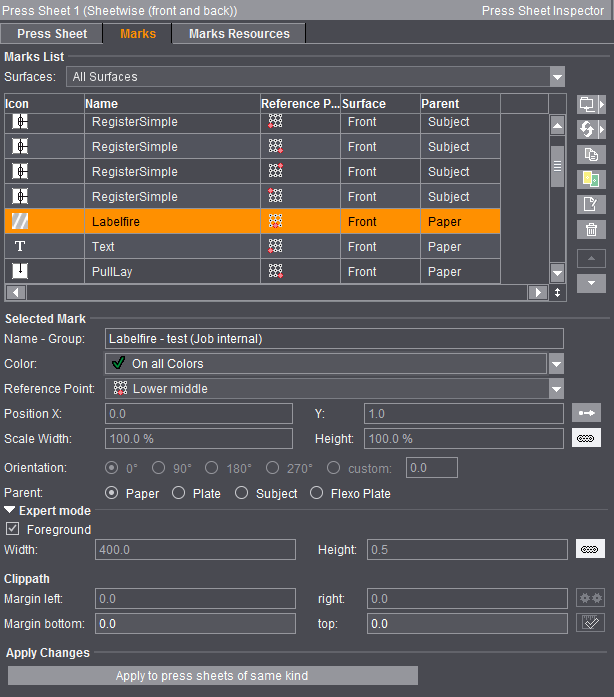Viewport: 614px width, 697px height.
Task: Open the Marks Resources tab
Action: click(239, 34)
